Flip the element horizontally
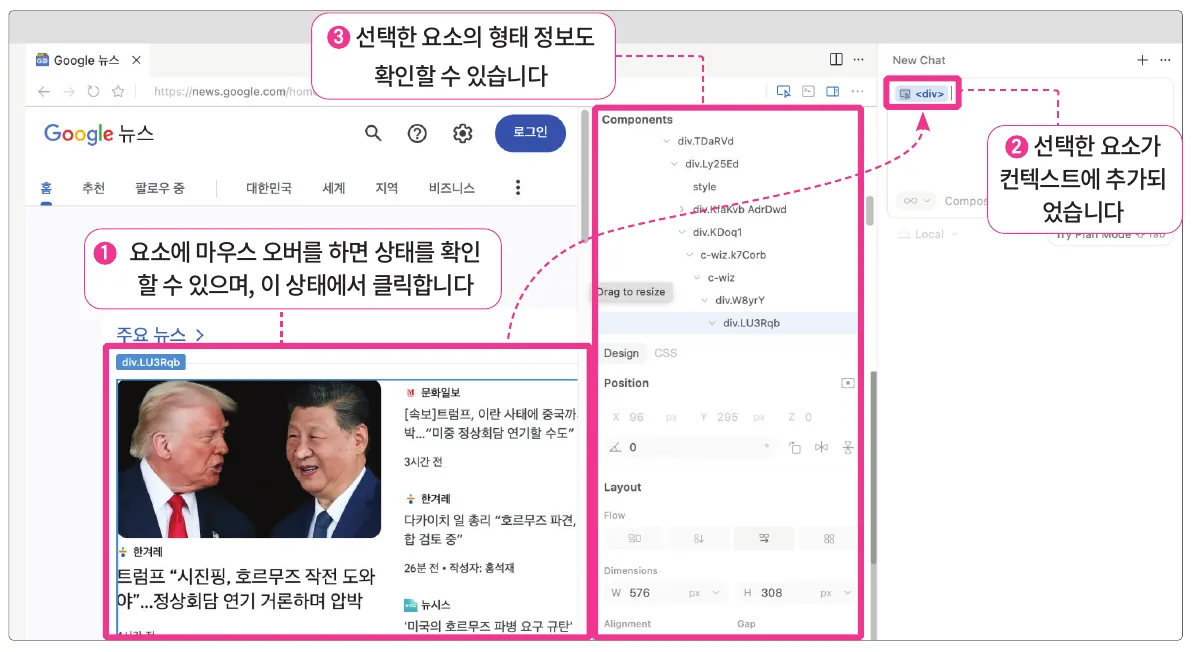This screenshot has width=1192, height=652. 822,448
